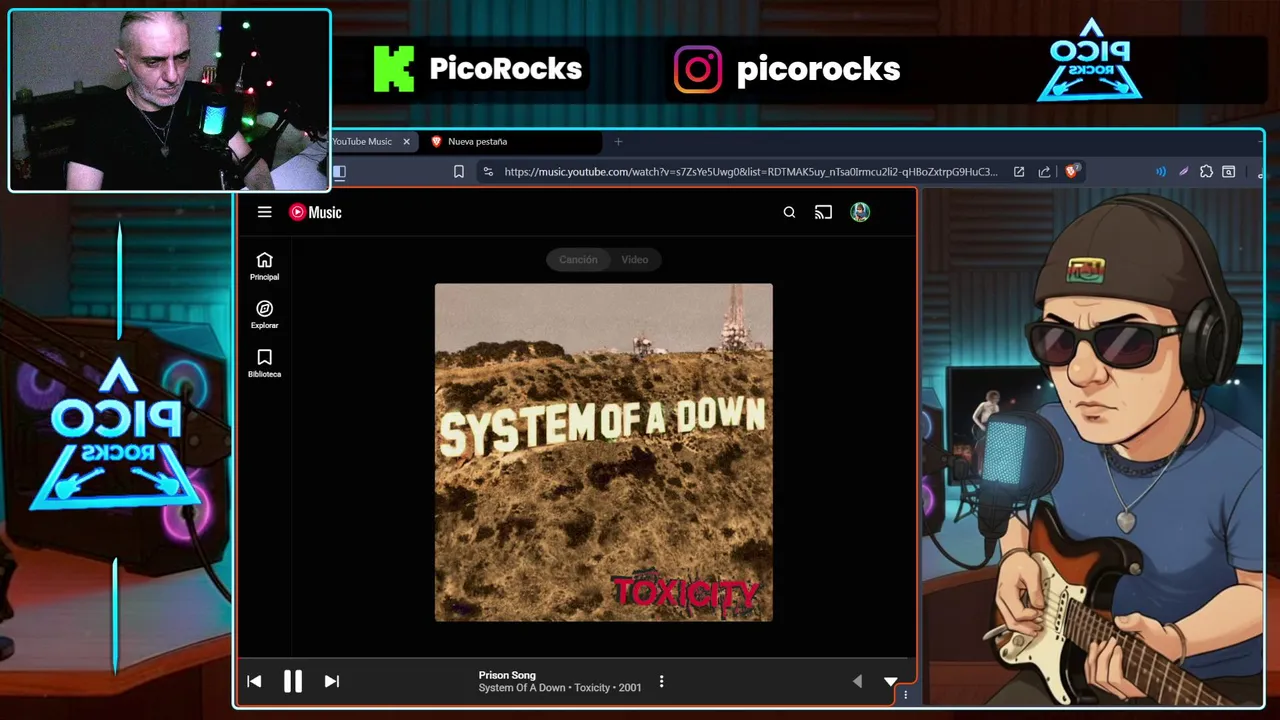This screenshot has height=720, width=1280.
Task: Switch to Video mode
Action: tap(635, 260)
